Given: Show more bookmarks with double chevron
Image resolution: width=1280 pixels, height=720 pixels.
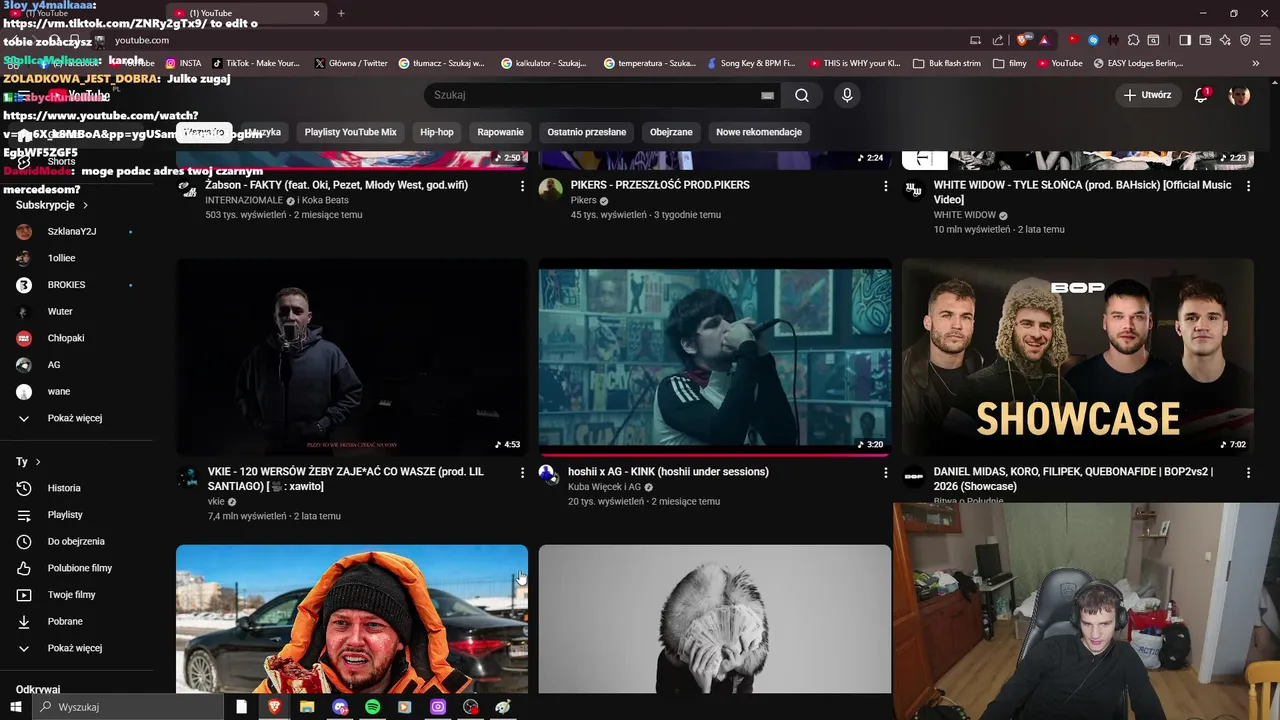Looking at the screenshot, I should click(x=1256, y=63).
